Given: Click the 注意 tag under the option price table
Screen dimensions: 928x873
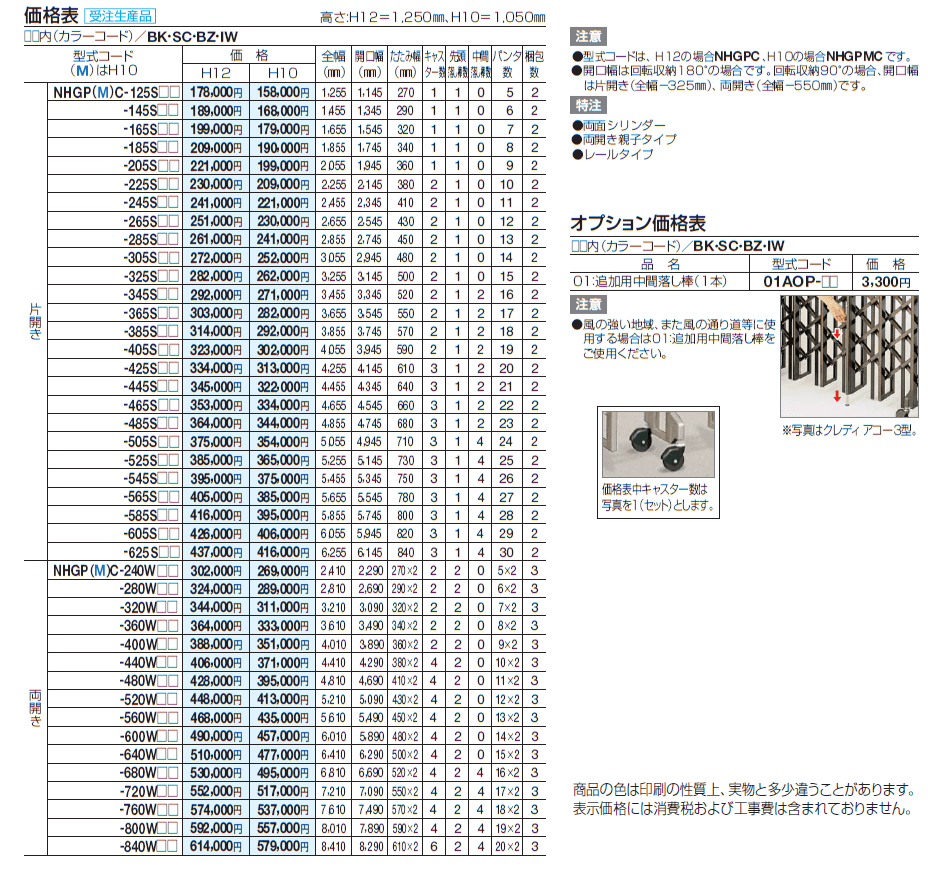Looking at the screenshot, I should coord(588,303).
